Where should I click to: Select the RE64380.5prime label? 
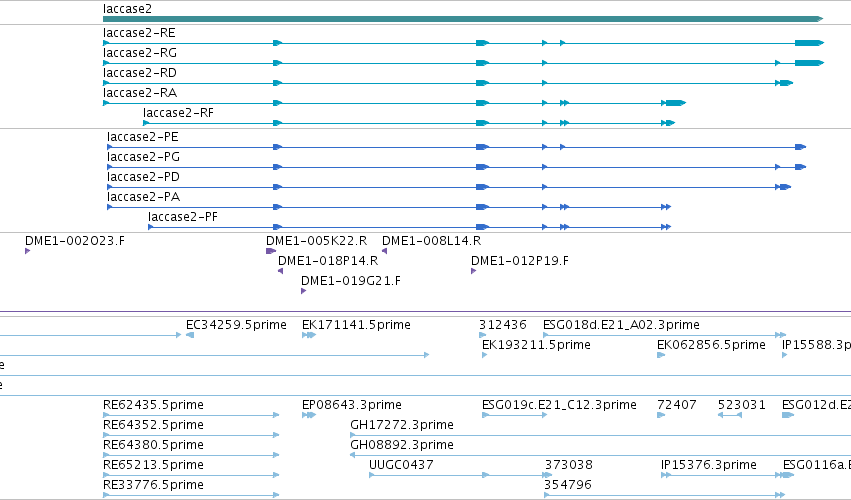[153, 445]
